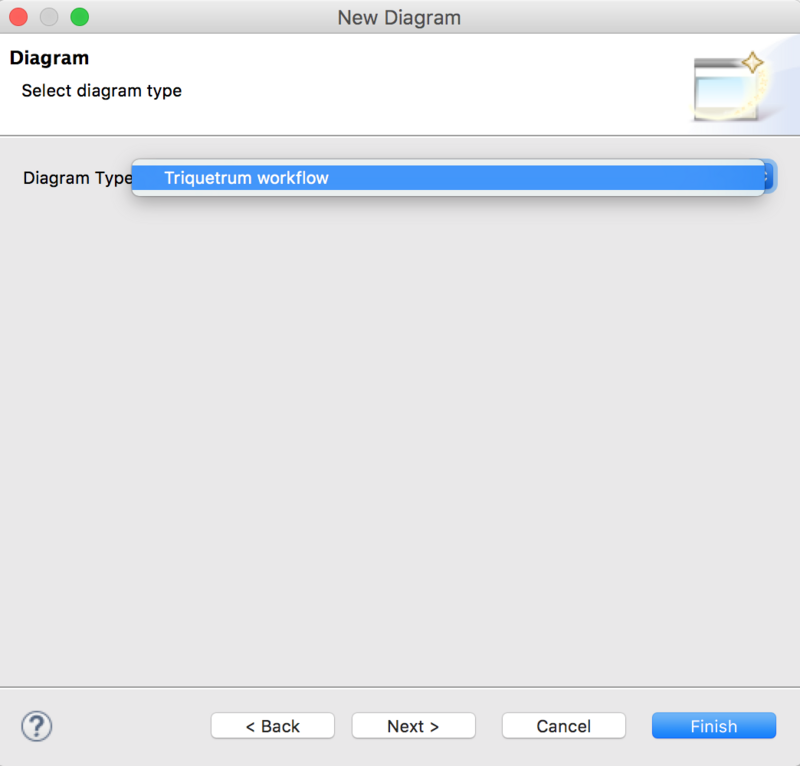Click the Select diagram type description text
800x766 pixels.
102,91
